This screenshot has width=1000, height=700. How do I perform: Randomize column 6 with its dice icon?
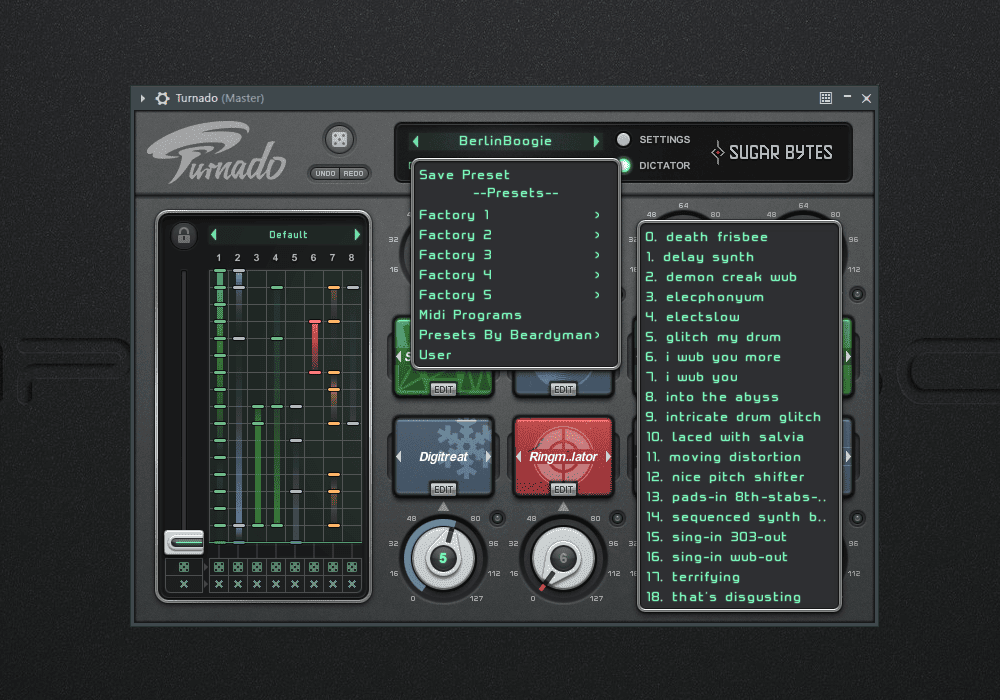[314, 567]
